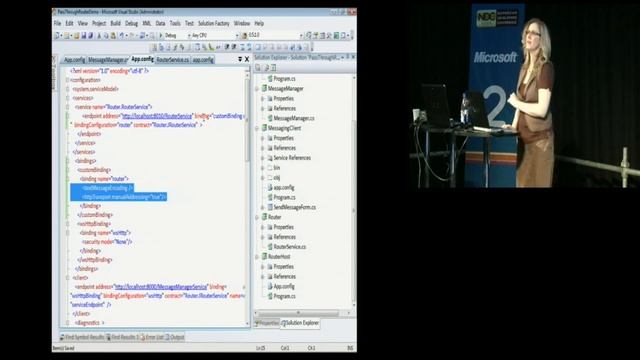Click the Undo toolbar icon
The width and height of the screenshot is (640, 360).
122,36
